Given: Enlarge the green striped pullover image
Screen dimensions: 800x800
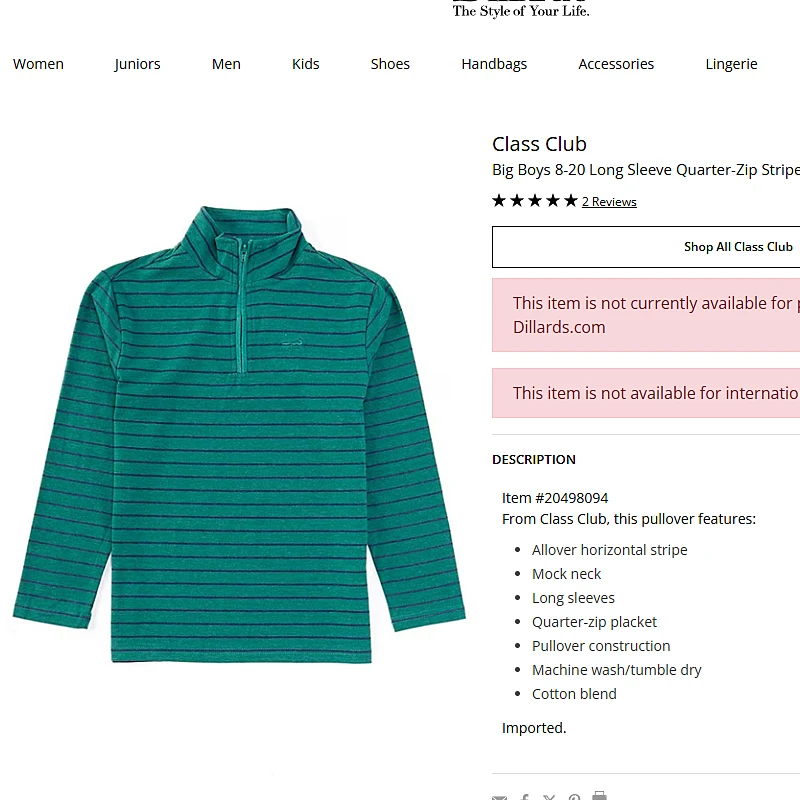Looking at the screenshot, I should pos(240,435).
